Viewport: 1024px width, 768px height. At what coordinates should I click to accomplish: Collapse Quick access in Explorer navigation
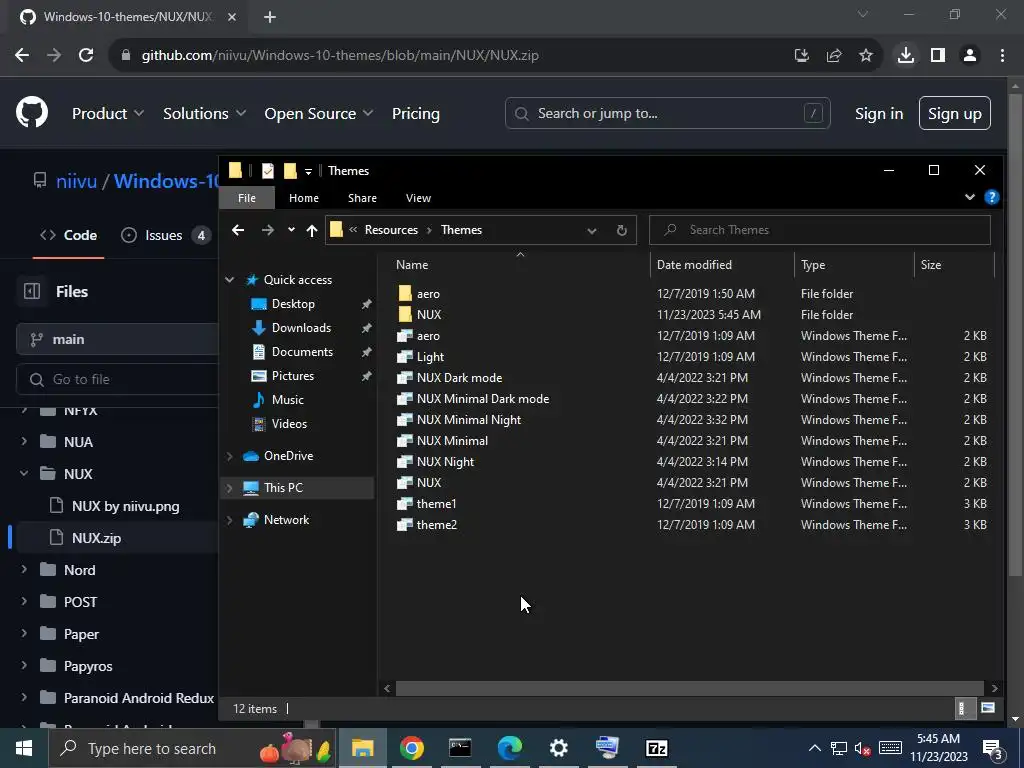coord(230,280)
